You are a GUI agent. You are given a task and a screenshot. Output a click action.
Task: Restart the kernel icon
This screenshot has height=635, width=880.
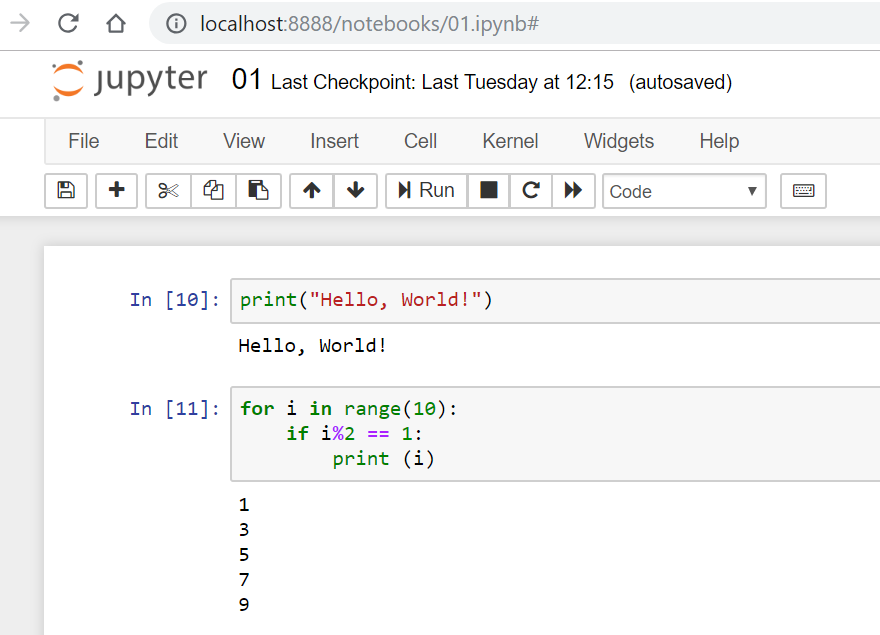[531, 191]
